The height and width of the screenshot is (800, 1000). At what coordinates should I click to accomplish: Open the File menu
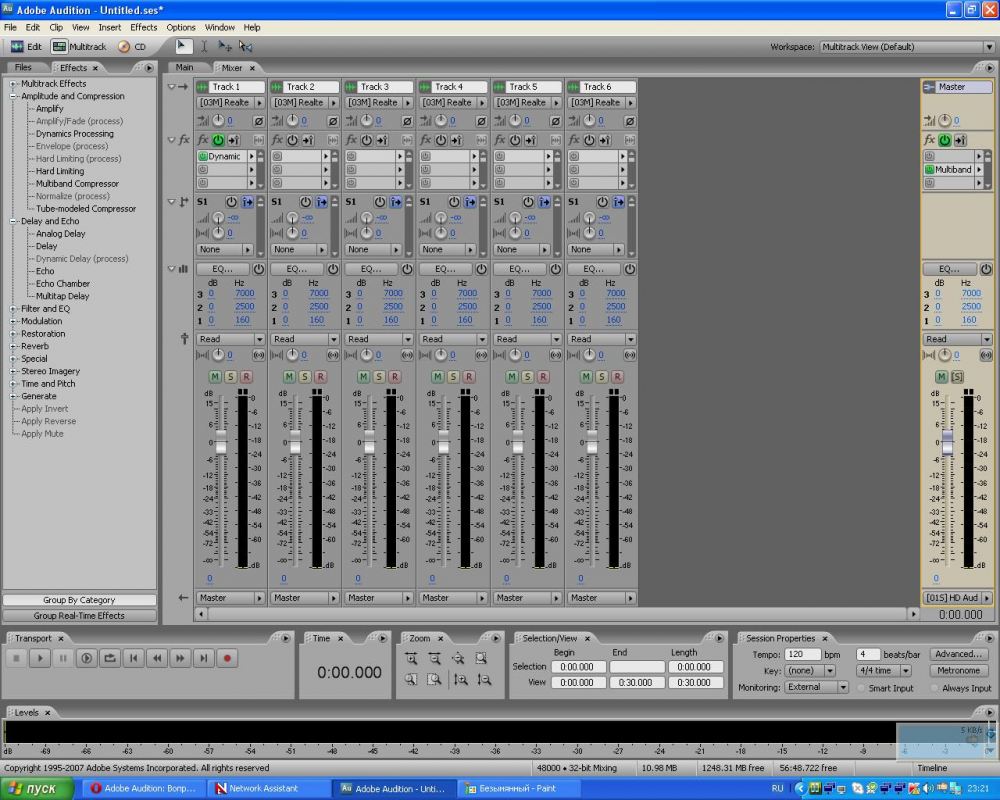10,27
